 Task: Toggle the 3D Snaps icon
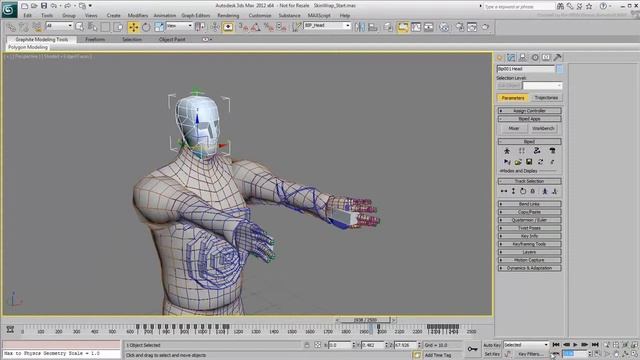[x=244, y=27]
